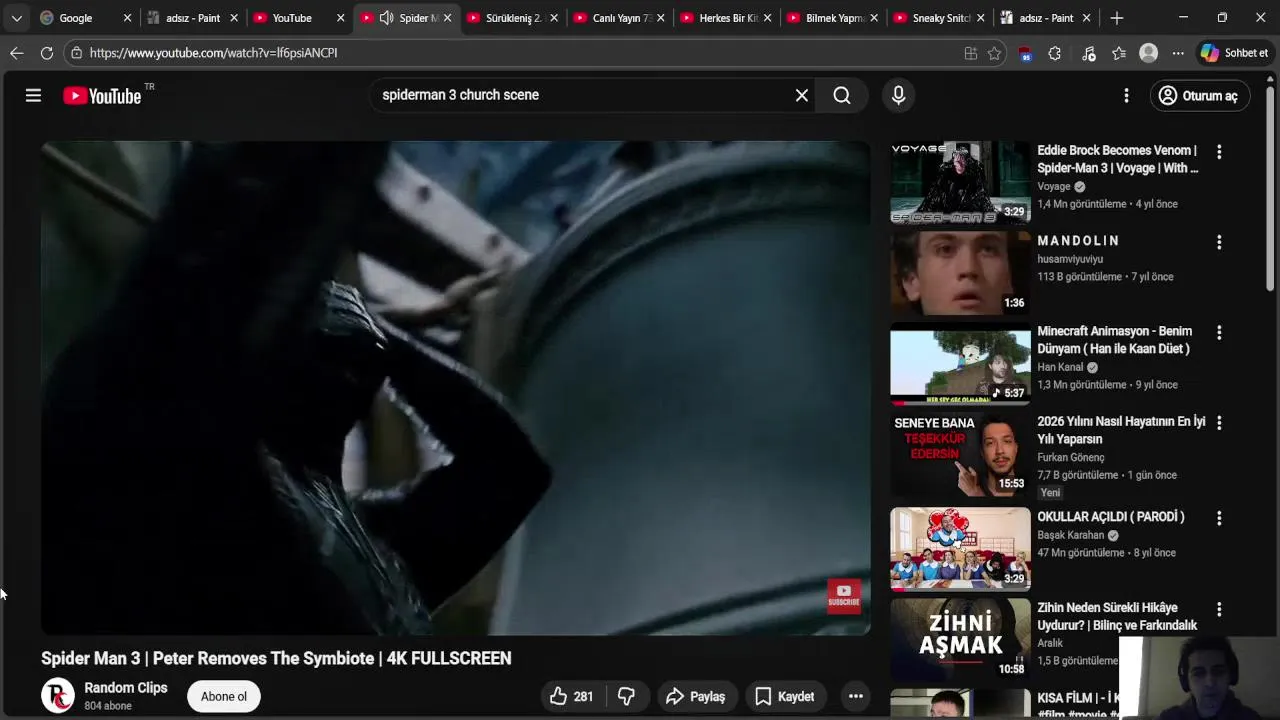Image resolution: width=1280 pixels, height=720 pixels.
Task: Run the search with the magnifier button
Action: (842, 95)
